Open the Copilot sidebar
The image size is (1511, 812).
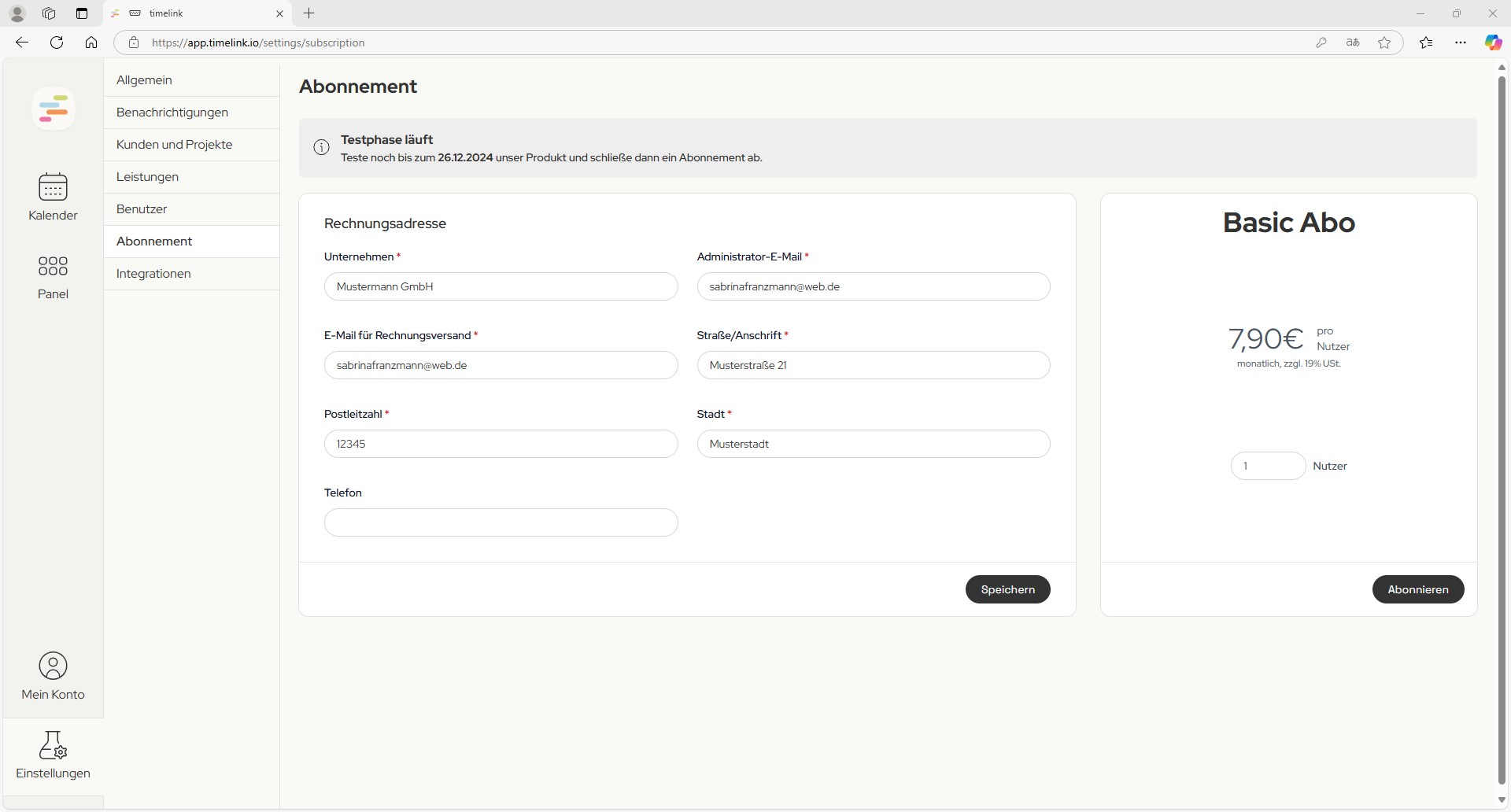[x=1493, y=42]
